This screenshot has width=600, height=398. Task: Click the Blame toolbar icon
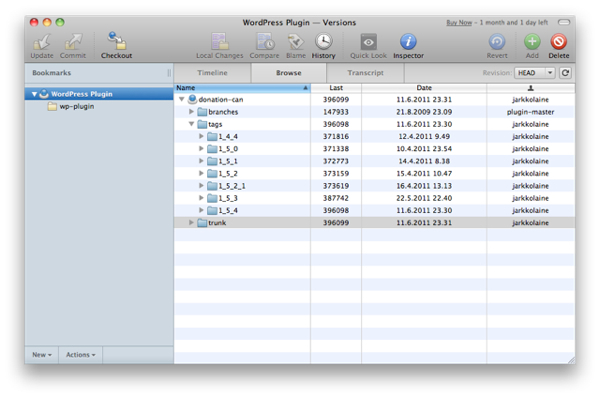tap(295, 42)
